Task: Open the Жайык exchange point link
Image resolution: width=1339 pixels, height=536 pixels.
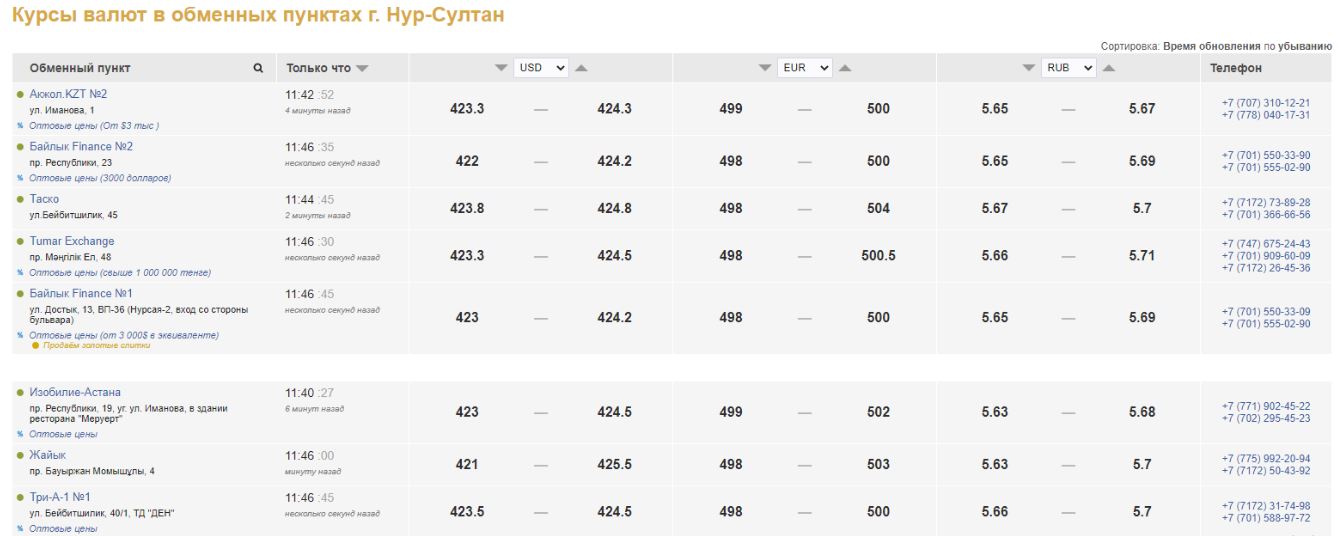Action: pos(48,455)
